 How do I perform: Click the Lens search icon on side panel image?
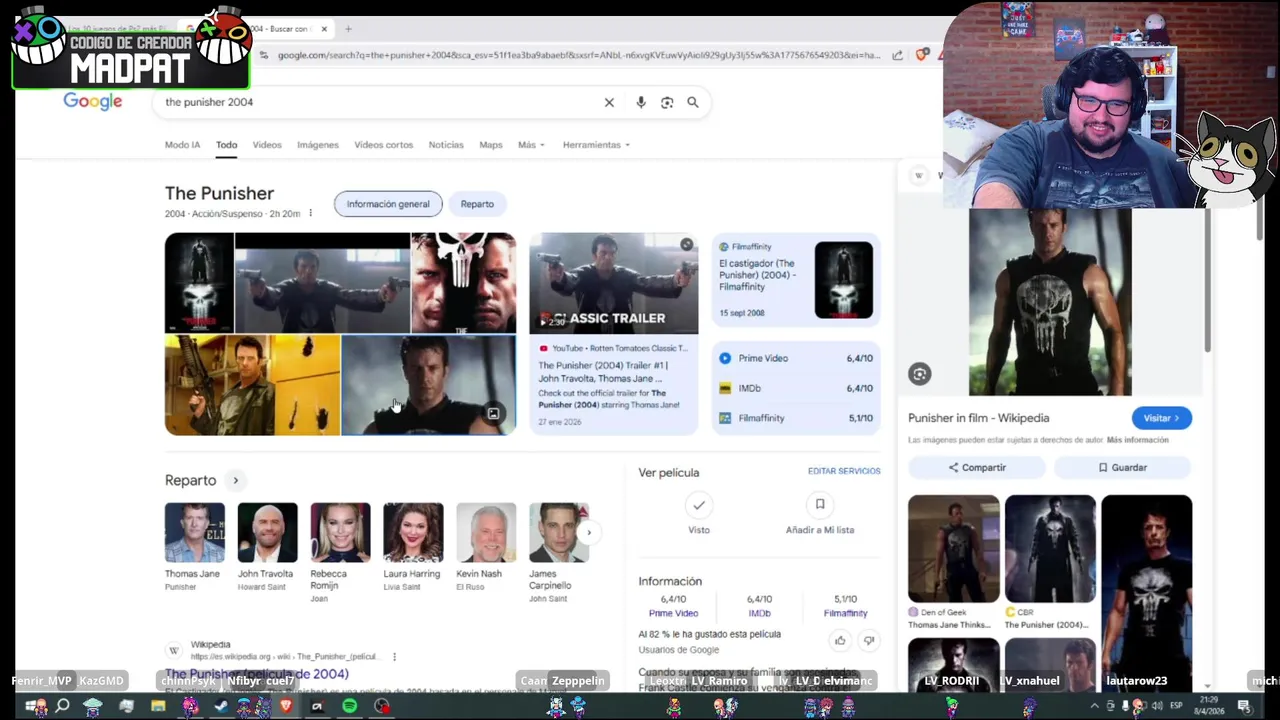tap(919, 374)
